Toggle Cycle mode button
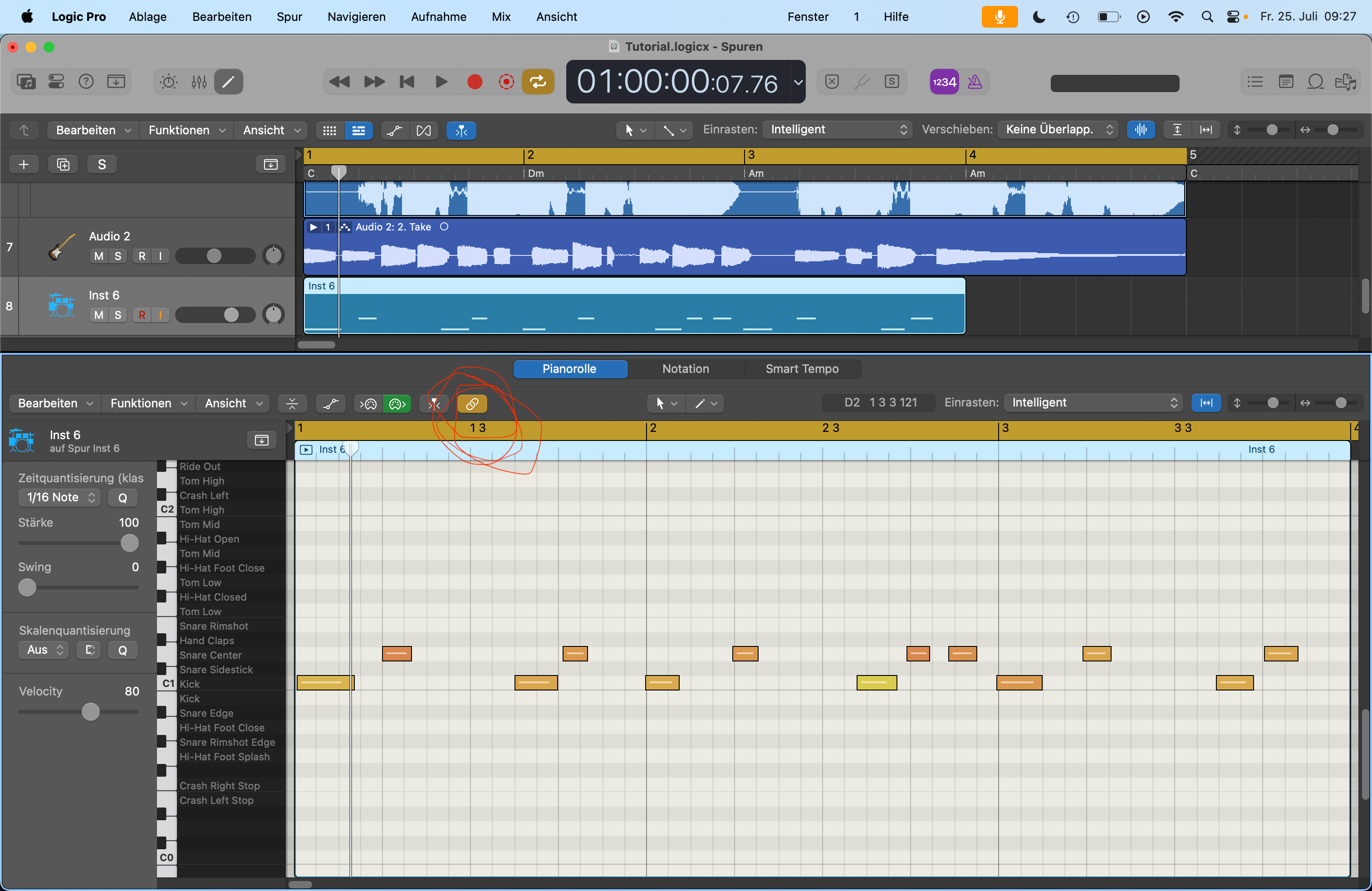Image resolution: width=1372 pixels, height=891 pixels. [x=538, y=82]
